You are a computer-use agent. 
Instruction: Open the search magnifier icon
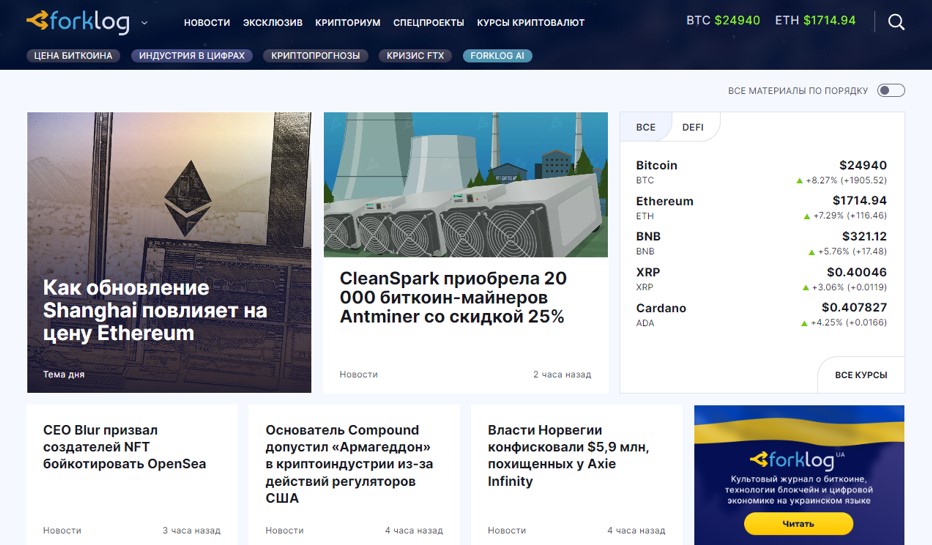click(x=896, y=22)
